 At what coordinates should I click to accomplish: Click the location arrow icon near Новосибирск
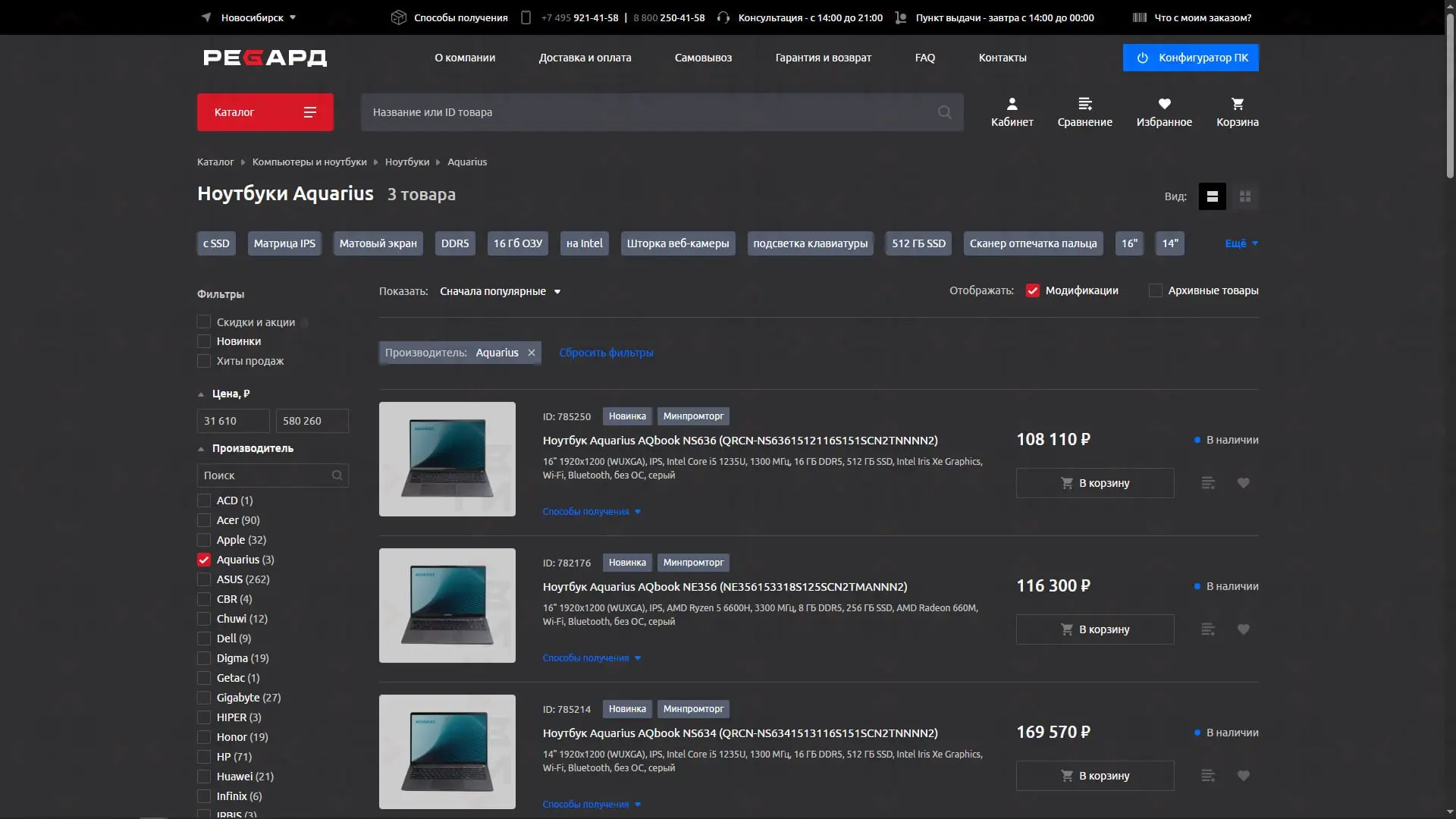pos(206,17)
